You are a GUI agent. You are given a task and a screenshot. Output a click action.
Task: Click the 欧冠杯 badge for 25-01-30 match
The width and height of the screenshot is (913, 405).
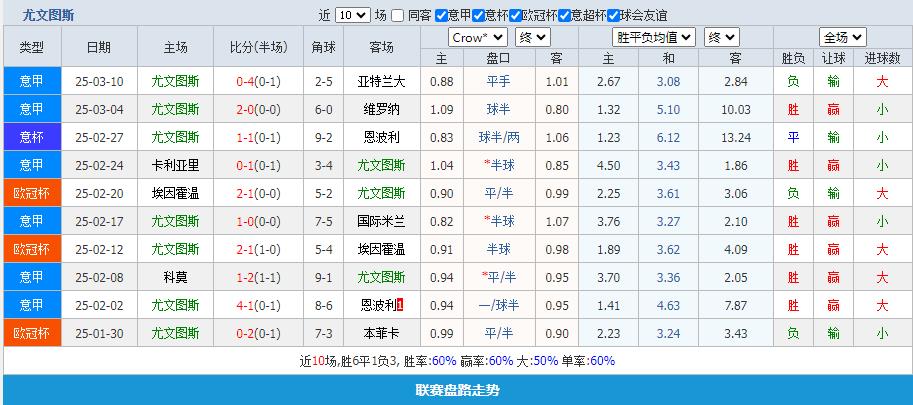(x=32, y=333)
